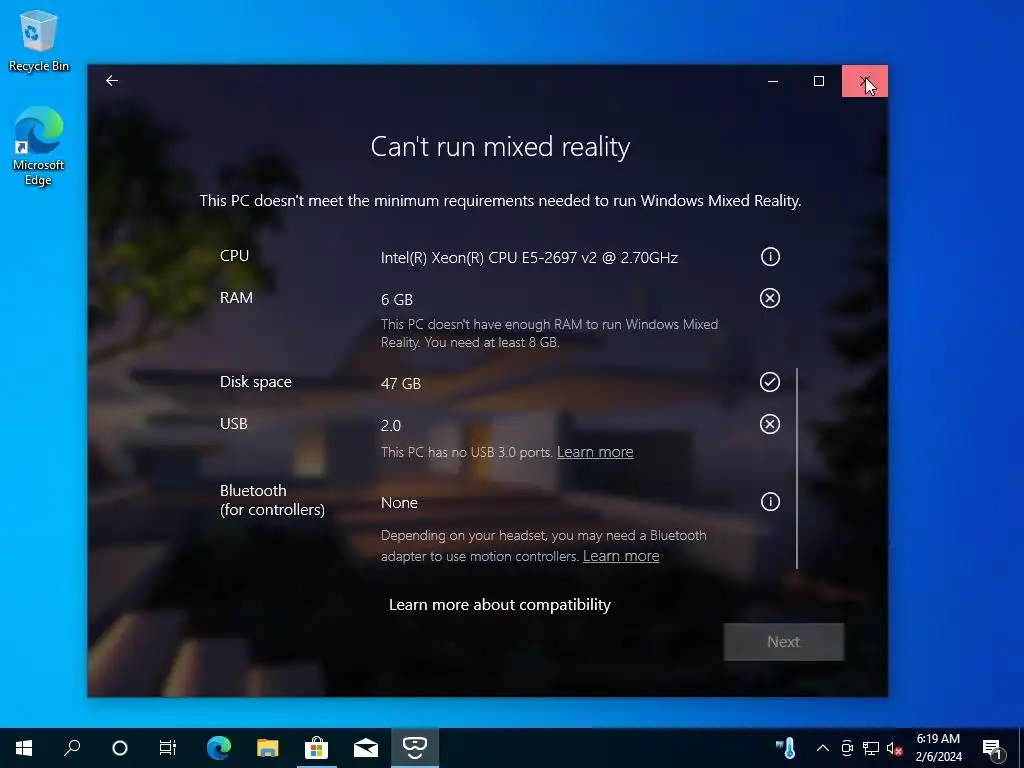Click the Disk space label
1024x768 pixels.
[255, 382]
